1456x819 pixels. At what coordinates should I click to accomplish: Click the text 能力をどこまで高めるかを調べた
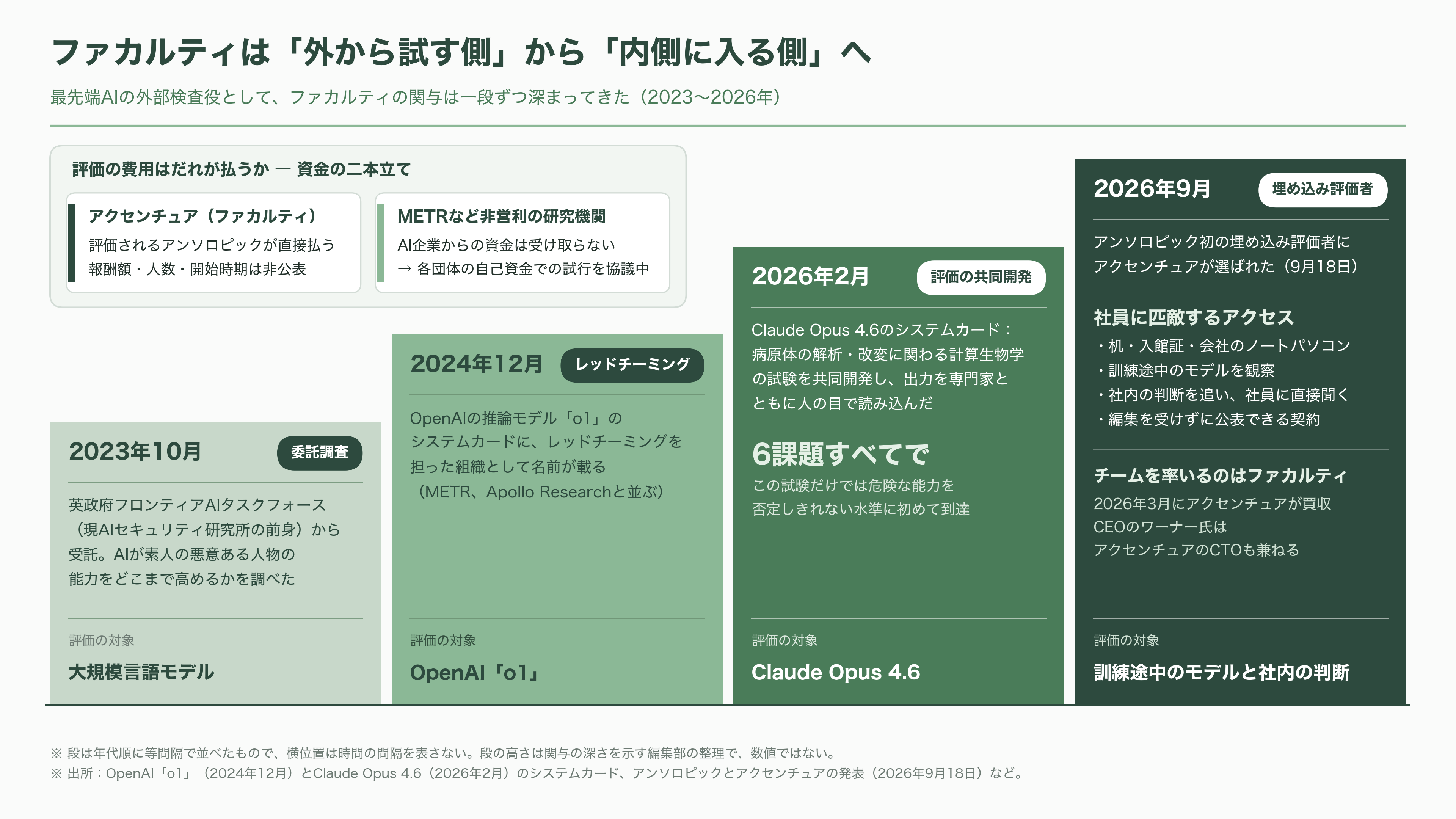(182, 579)
